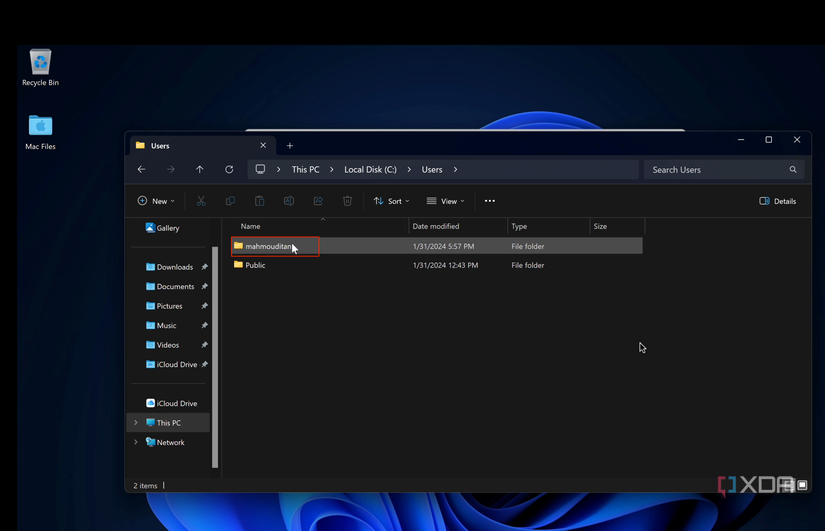Click the search magnifier icon
This screenshot has height=531, width=825.
[793, 170]
